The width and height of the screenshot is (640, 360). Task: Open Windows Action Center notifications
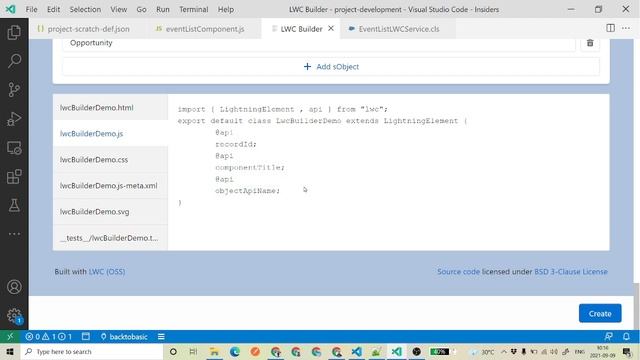627,351
